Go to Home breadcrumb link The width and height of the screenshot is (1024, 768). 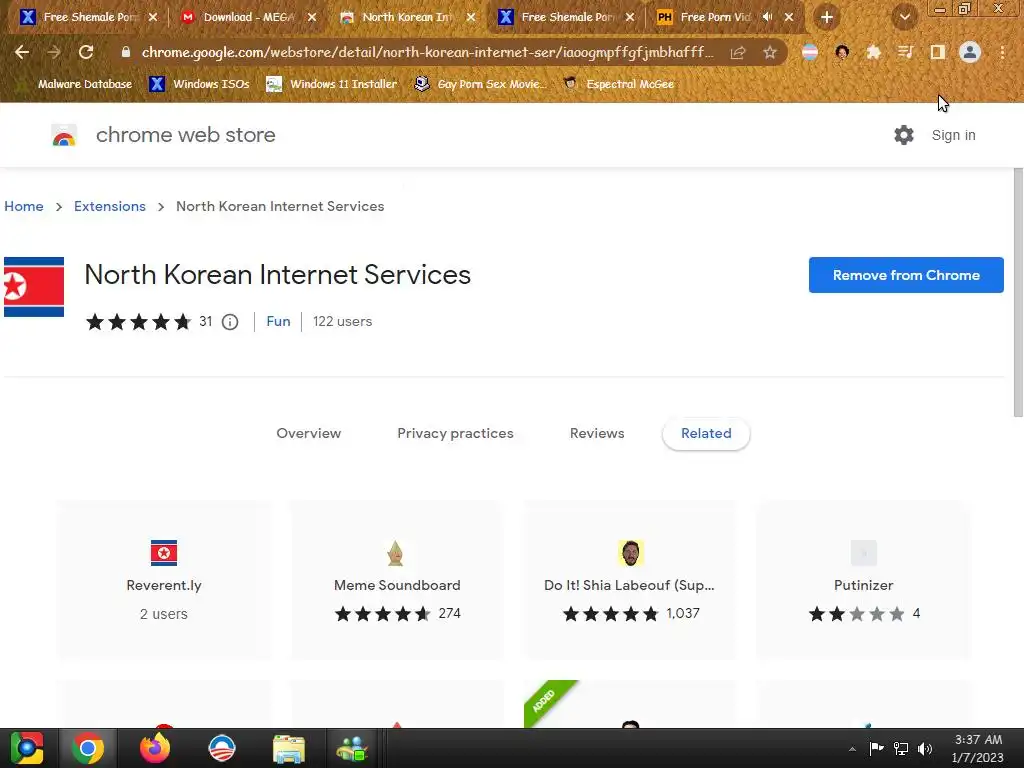24,206
